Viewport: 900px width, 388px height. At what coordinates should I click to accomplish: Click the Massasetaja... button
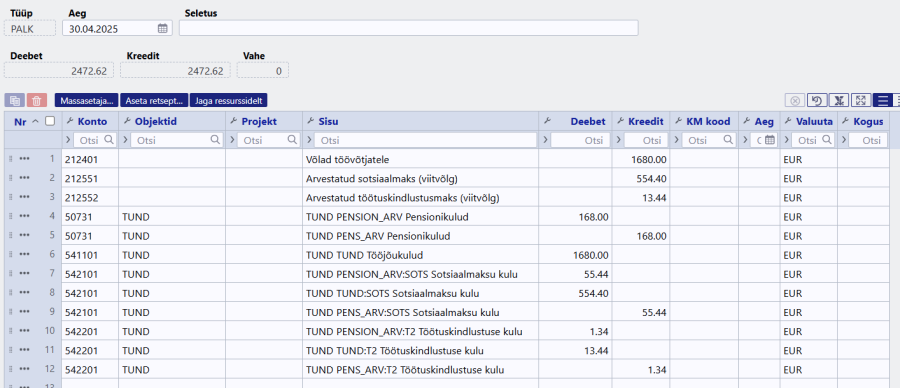[87, 100]
